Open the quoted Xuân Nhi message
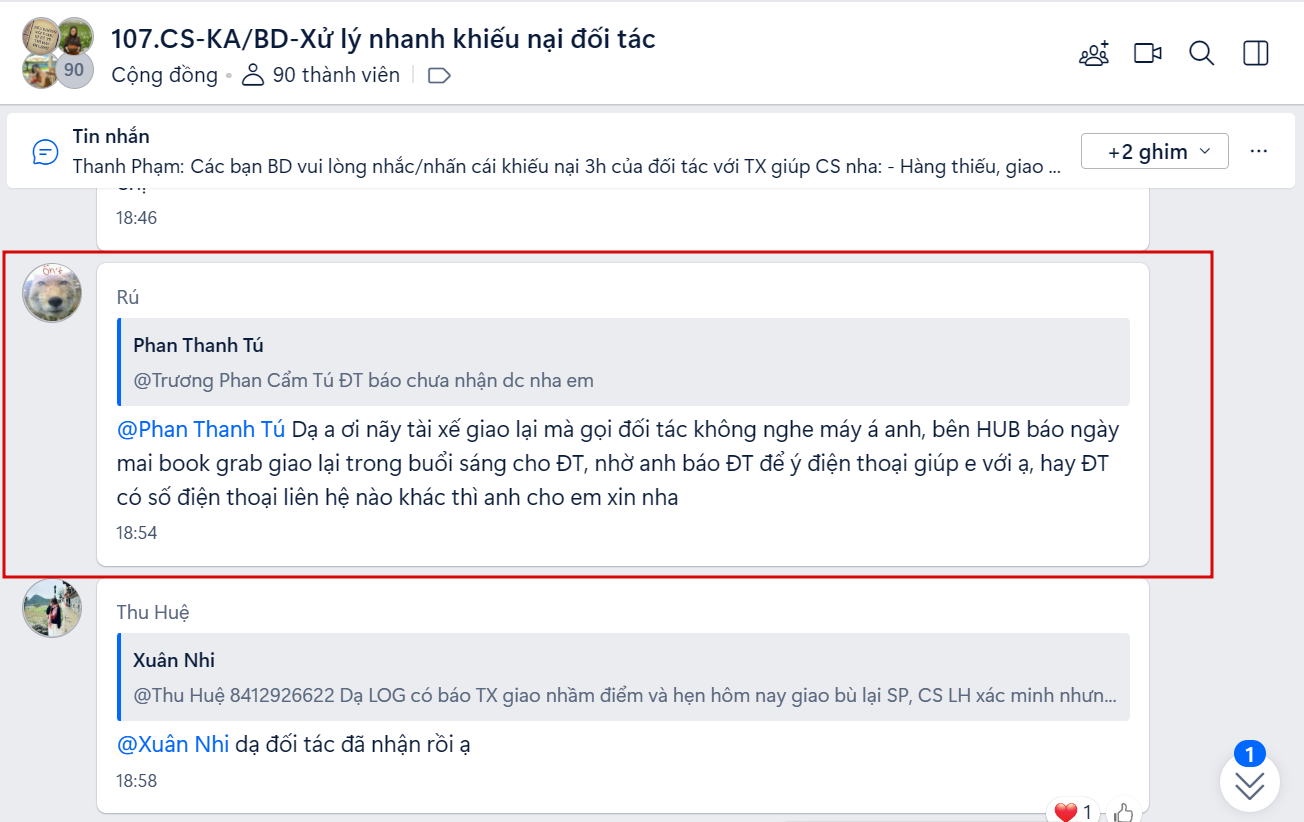The image size is (1304, 822). click(x=624, y=677)
